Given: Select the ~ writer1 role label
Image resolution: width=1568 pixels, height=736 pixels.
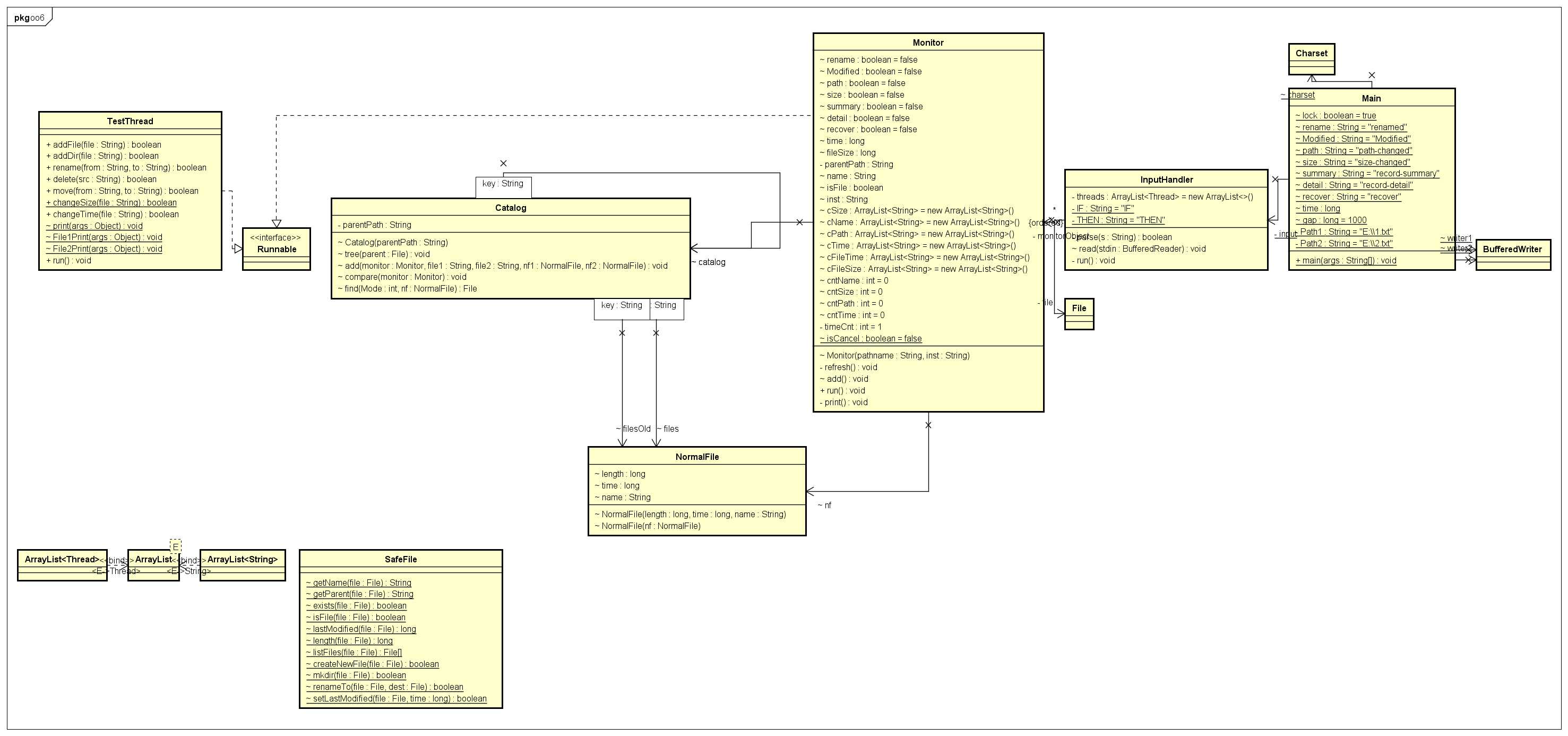Looking at the screenshot, I should (1456, 238).
